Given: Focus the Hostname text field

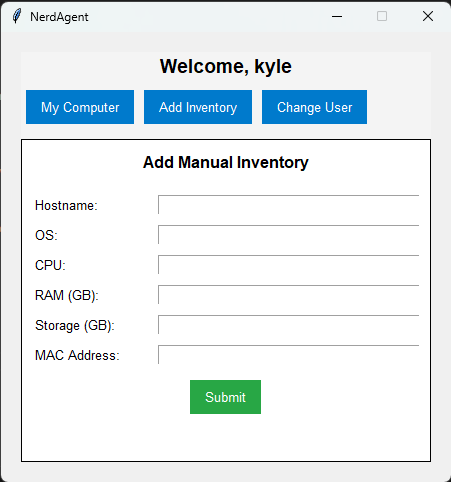Looking at the screenshot, I should (289, 205).
